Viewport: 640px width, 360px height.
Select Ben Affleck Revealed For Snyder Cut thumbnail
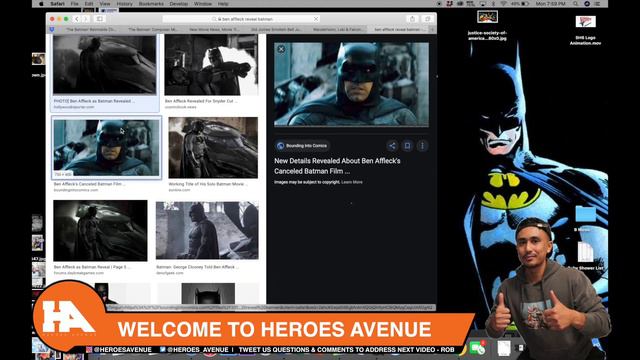coord(211,65)
